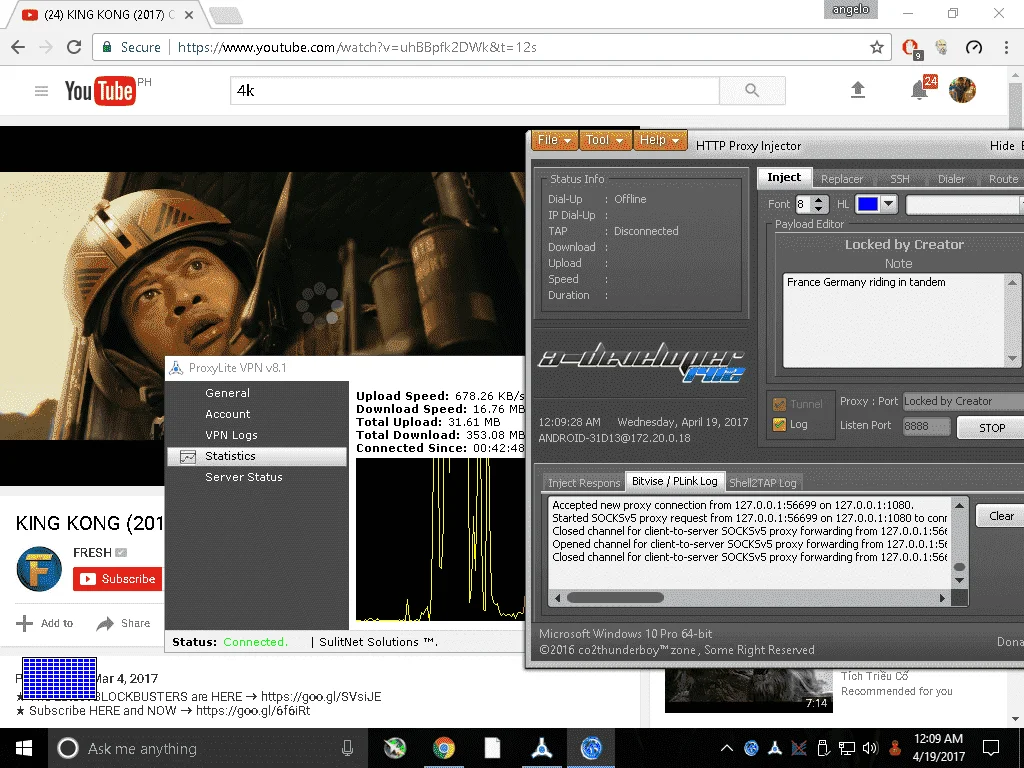Click the Clear log button
The width and height of the screenshot is (1024, 768).
(x=1000, y=516)
